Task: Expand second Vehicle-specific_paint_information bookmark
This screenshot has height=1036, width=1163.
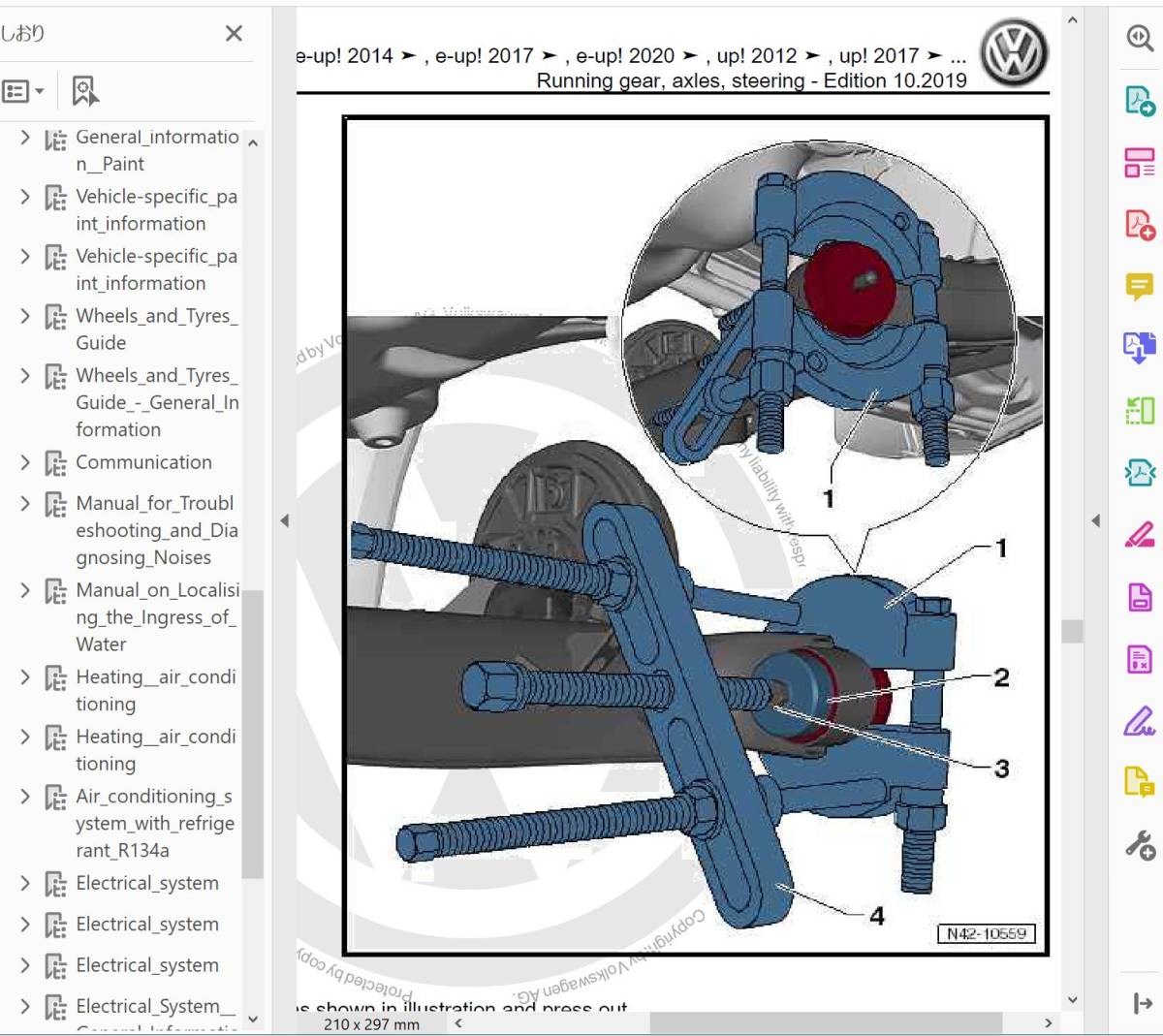Action: 25,257
